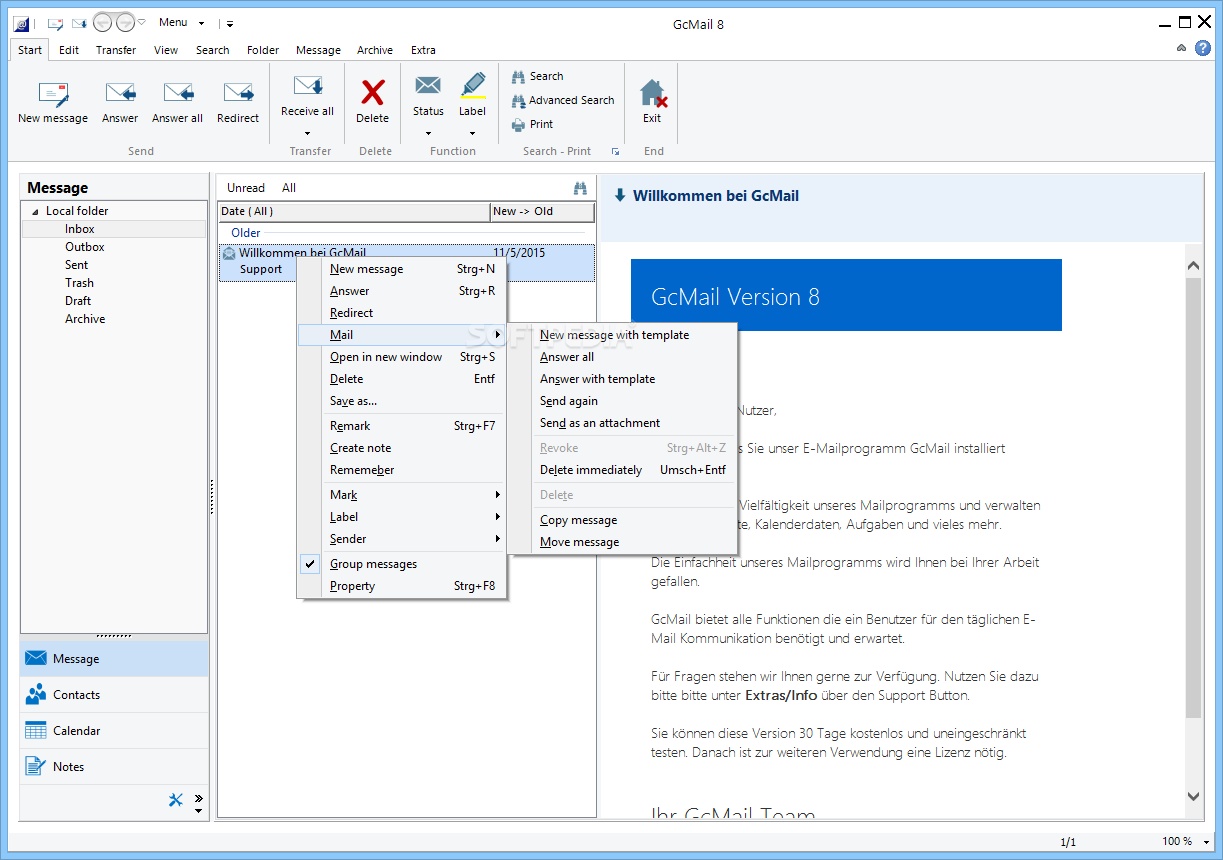Screen dimensions: 1223x860
Task: Open the Status dropdown arrow
Action: pos(428,133)
